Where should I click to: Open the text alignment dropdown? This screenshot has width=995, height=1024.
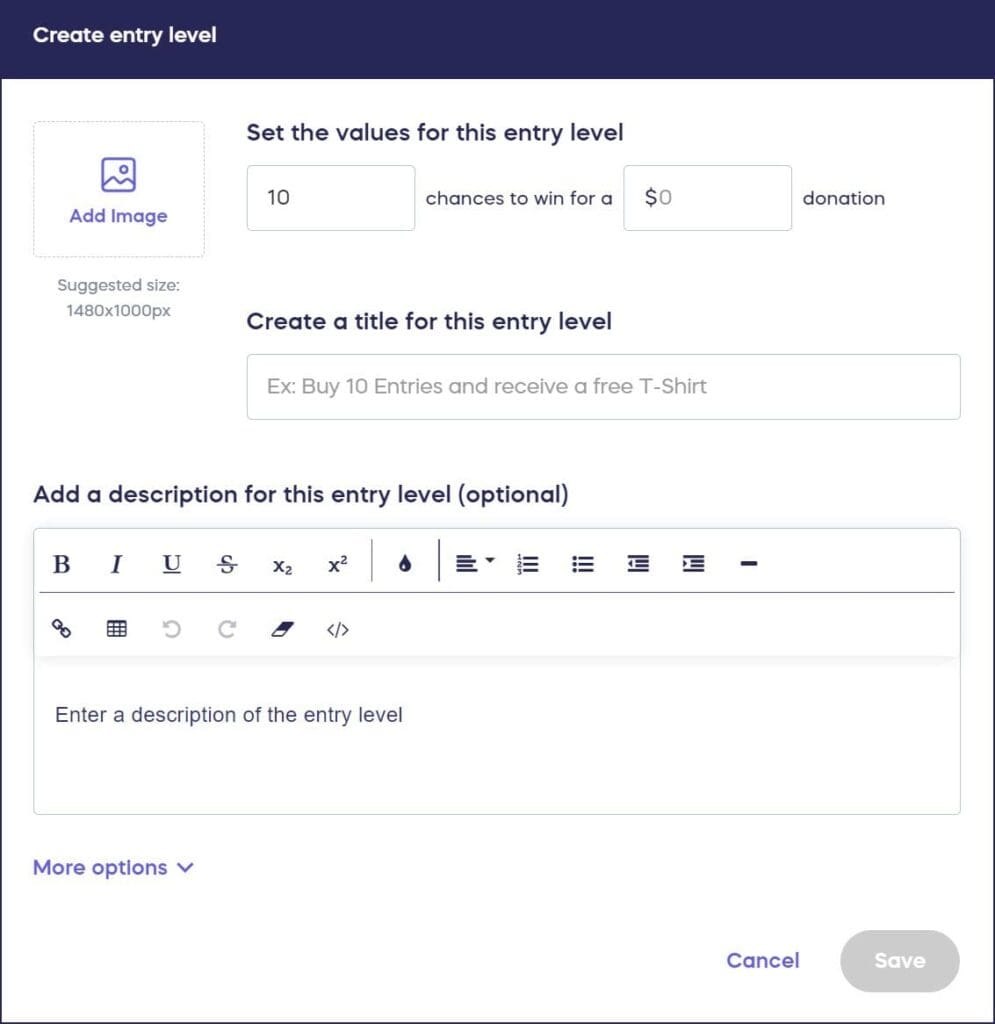point(474,564)
